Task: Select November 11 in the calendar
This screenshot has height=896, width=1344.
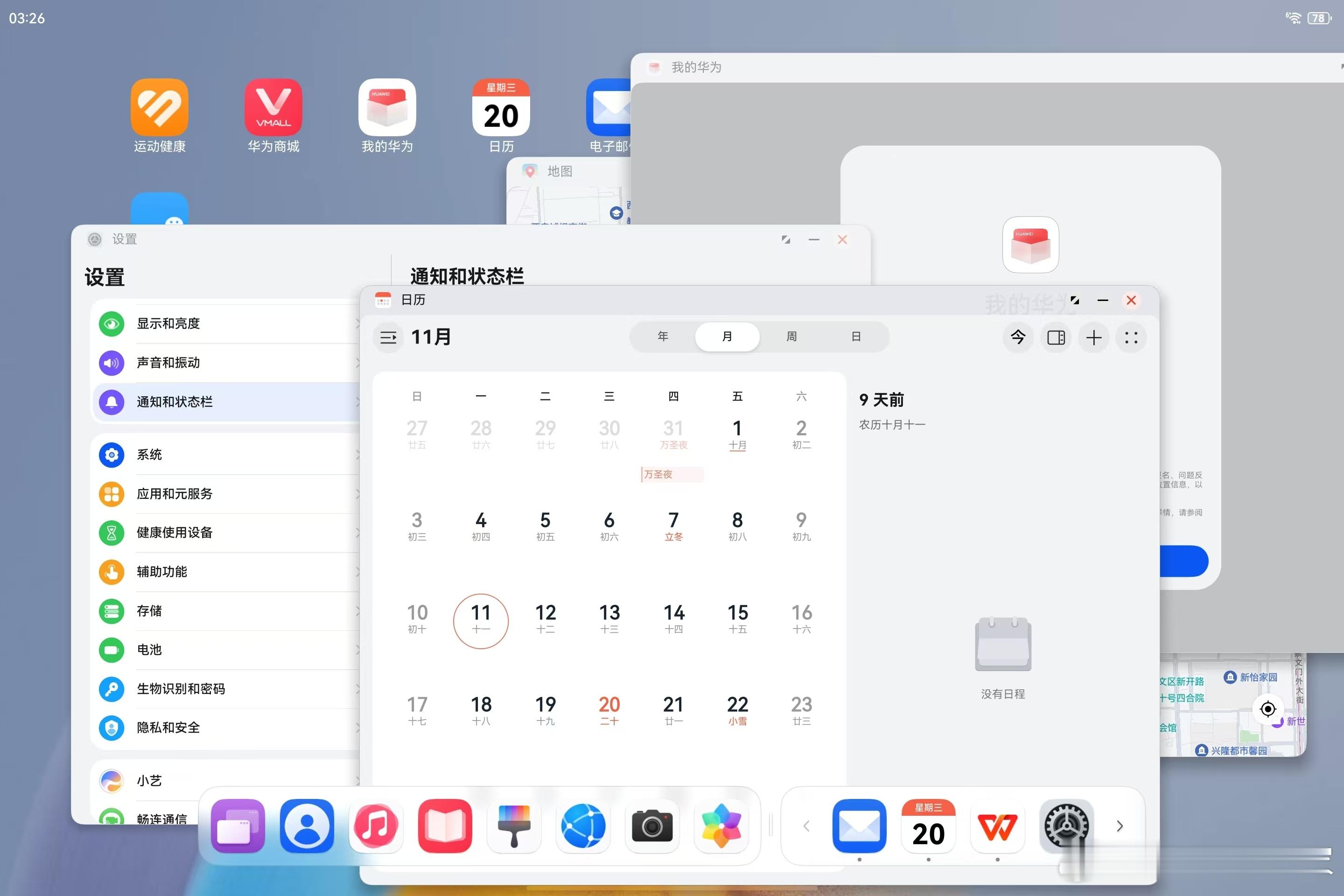Action: [481, 621]
